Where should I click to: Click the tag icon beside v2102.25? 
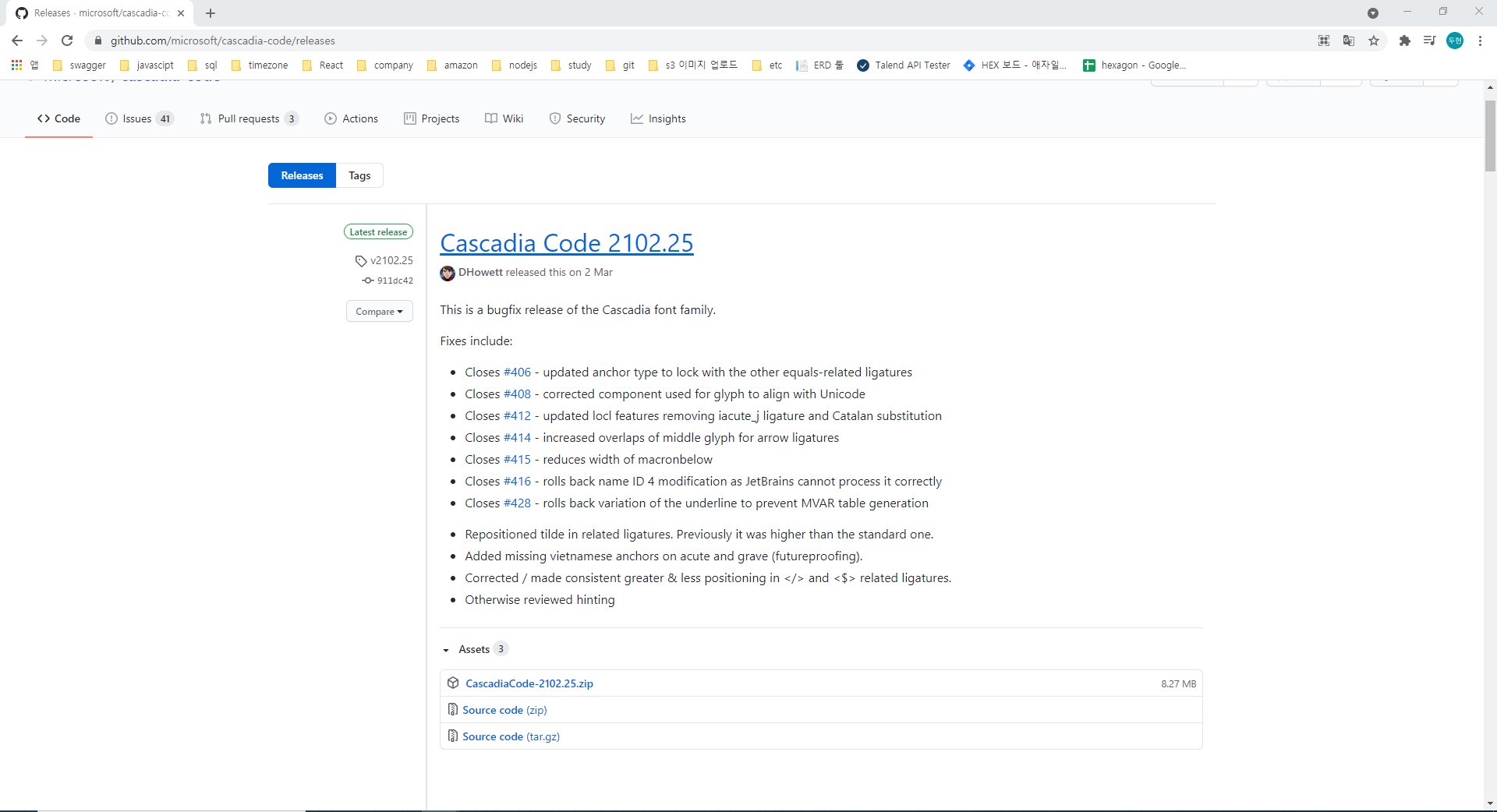click(360, 260)
